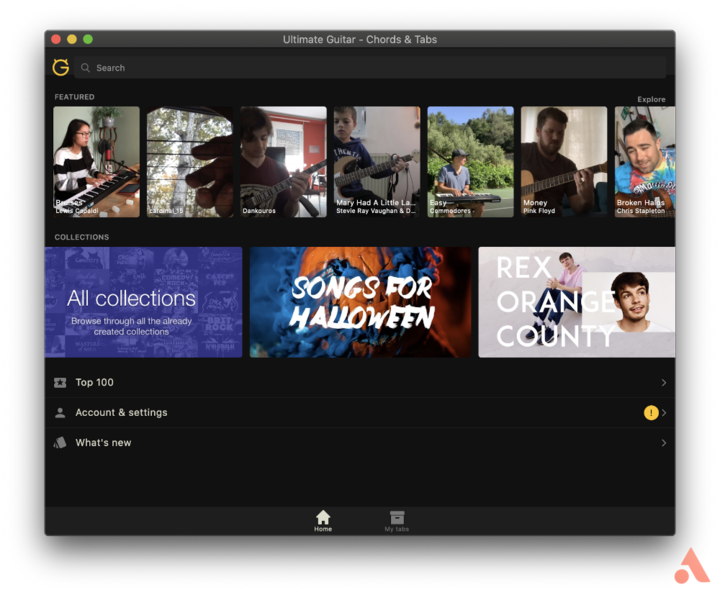Image resolution: width=720 pixels, height=595 pixels.
Task: Open the Easy by Commodores video
Action: pyautogui.click(x=470, y=162)
